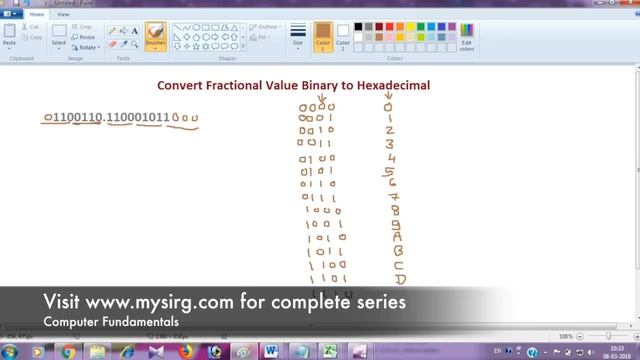Click the Crop button
The height and width of the screenshot is (360, 640).
(82, 27)
